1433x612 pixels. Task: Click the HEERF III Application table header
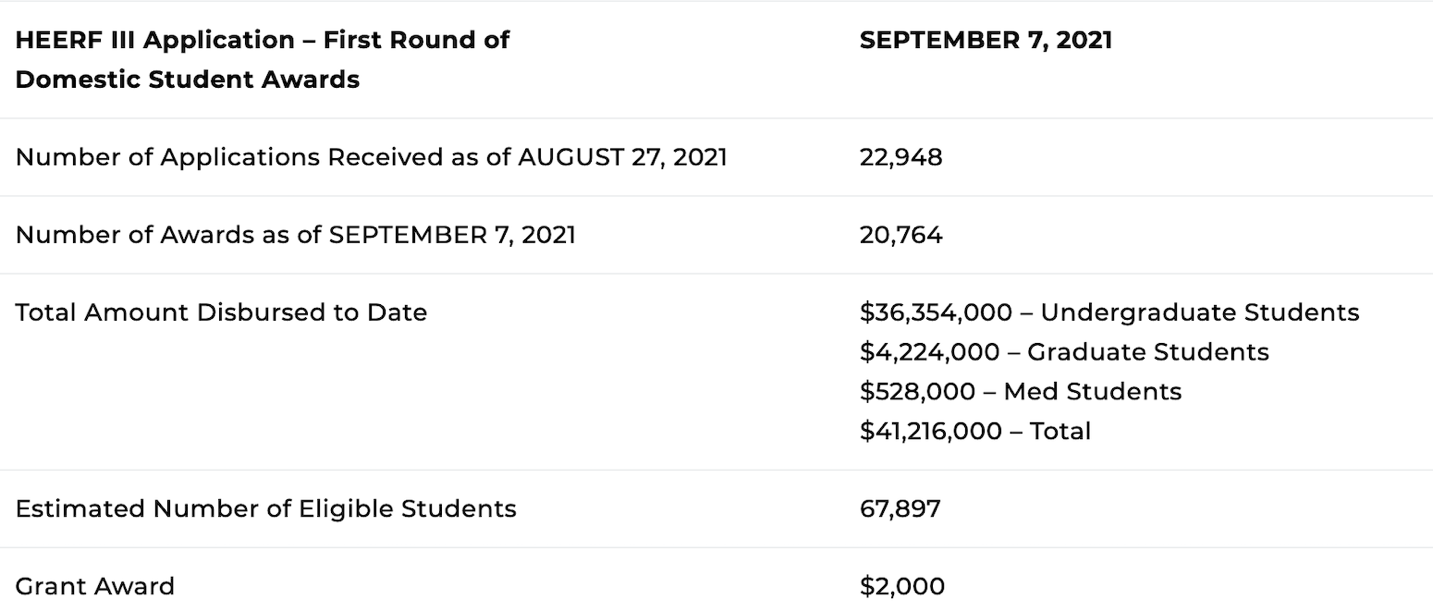pos(262,60)
